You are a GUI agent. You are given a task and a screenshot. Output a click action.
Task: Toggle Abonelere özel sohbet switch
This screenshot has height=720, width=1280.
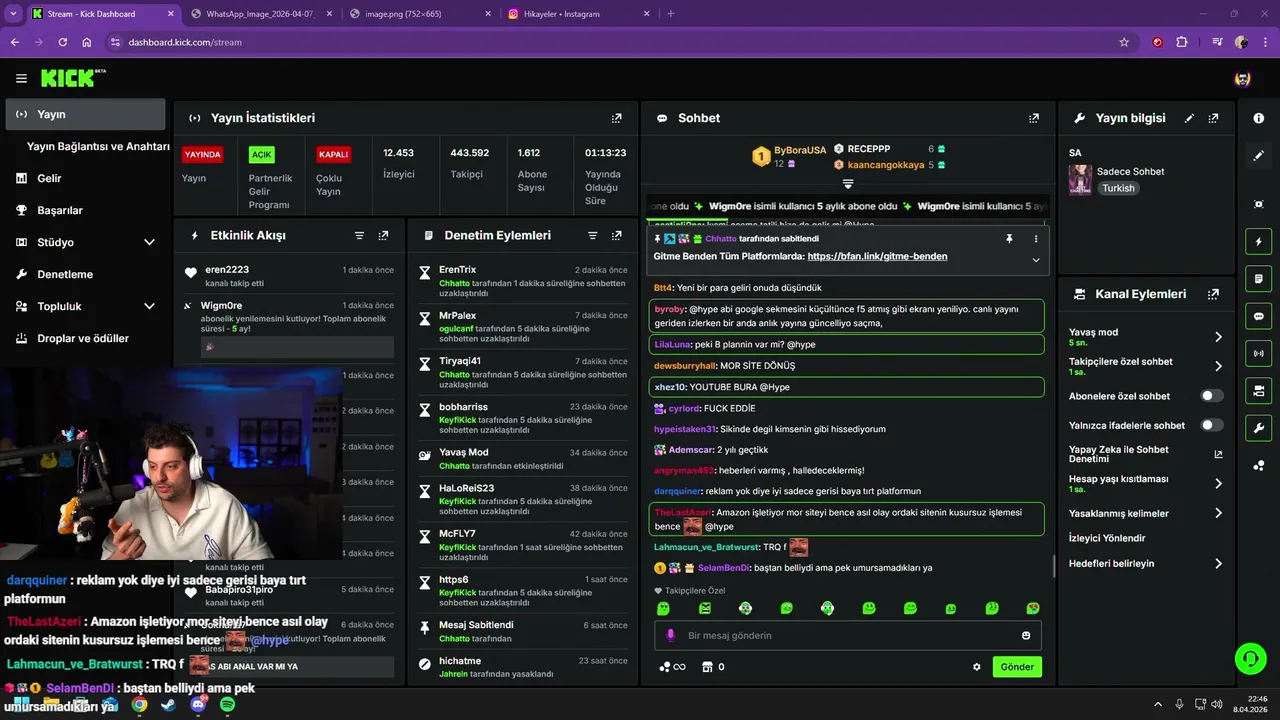coord(1212,396)
